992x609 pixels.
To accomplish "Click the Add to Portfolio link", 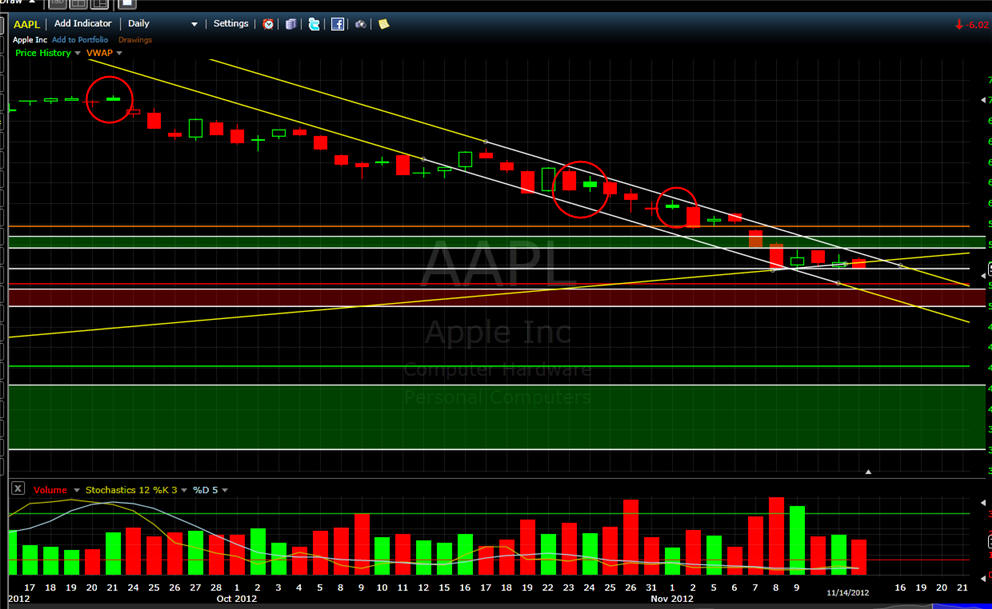I will point(80,40).
